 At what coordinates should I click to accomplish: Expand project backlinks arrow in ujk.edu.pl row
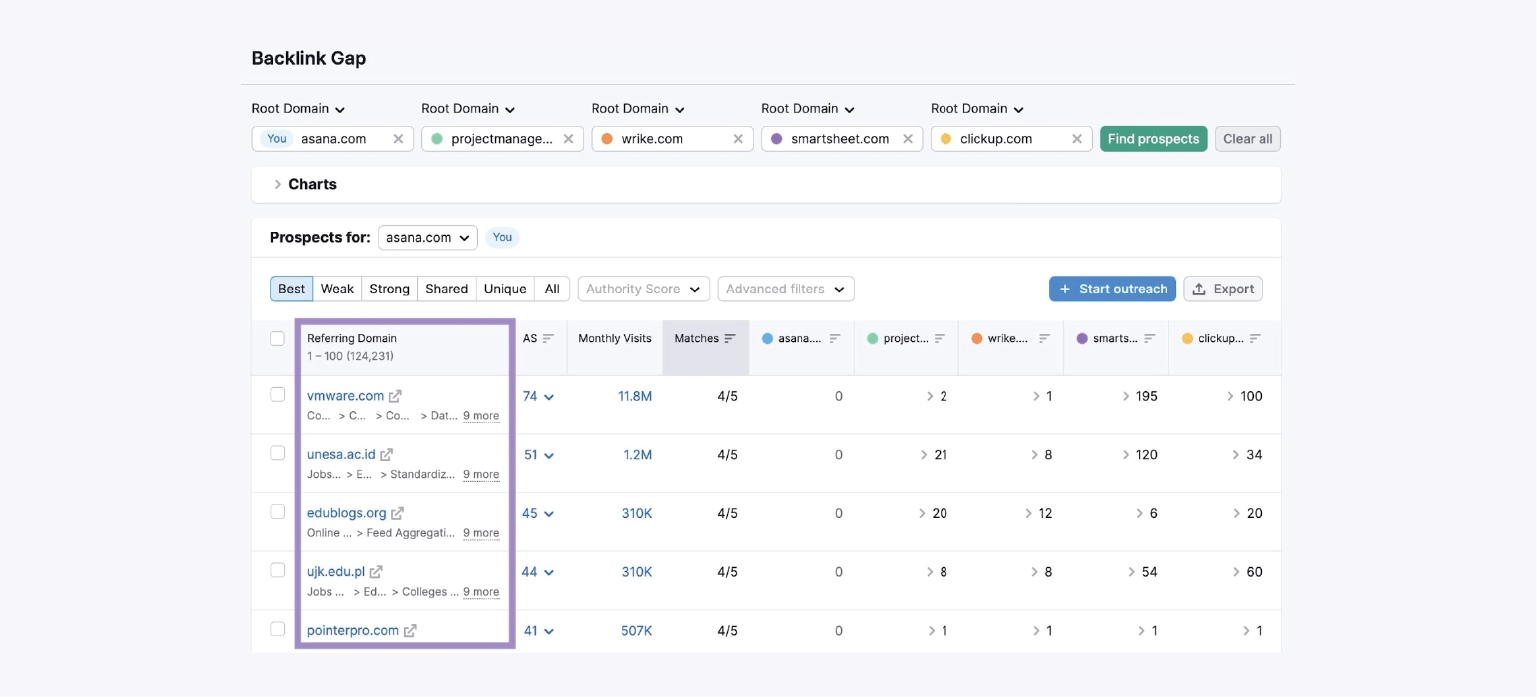pyautogui.click(x=931, y=572)
